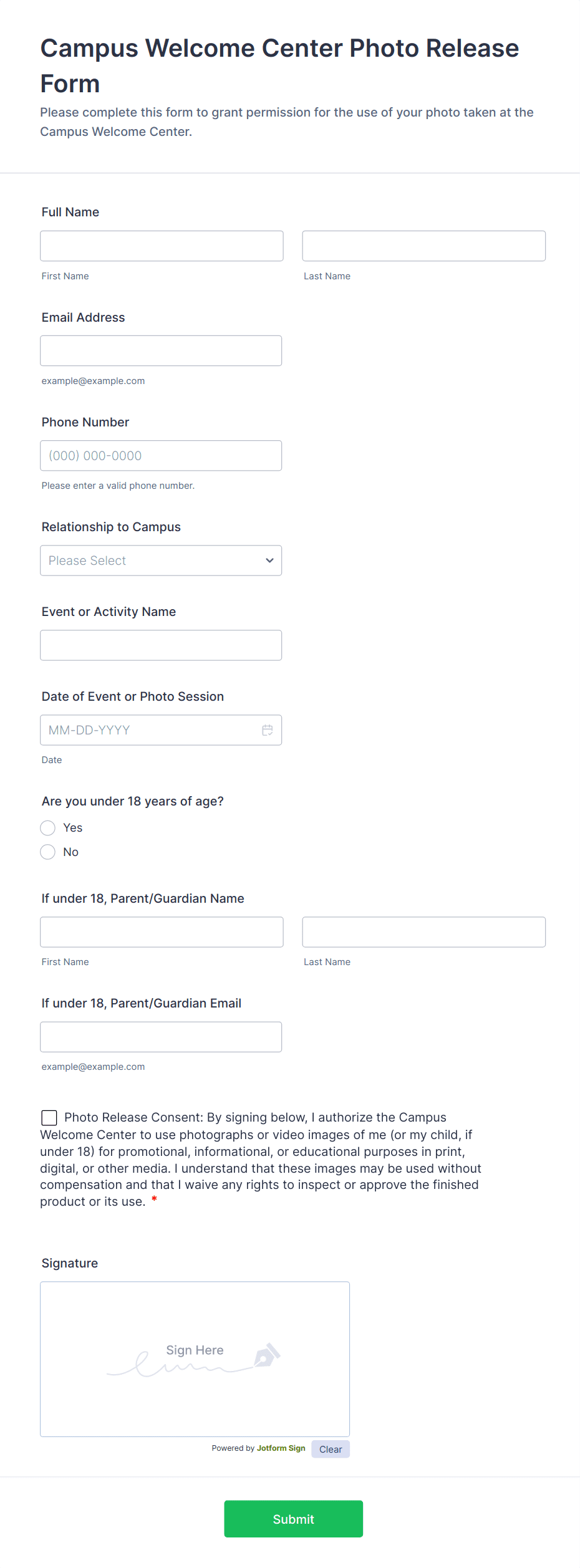Click the chevron arrow in Please Select

coord(269,560)
